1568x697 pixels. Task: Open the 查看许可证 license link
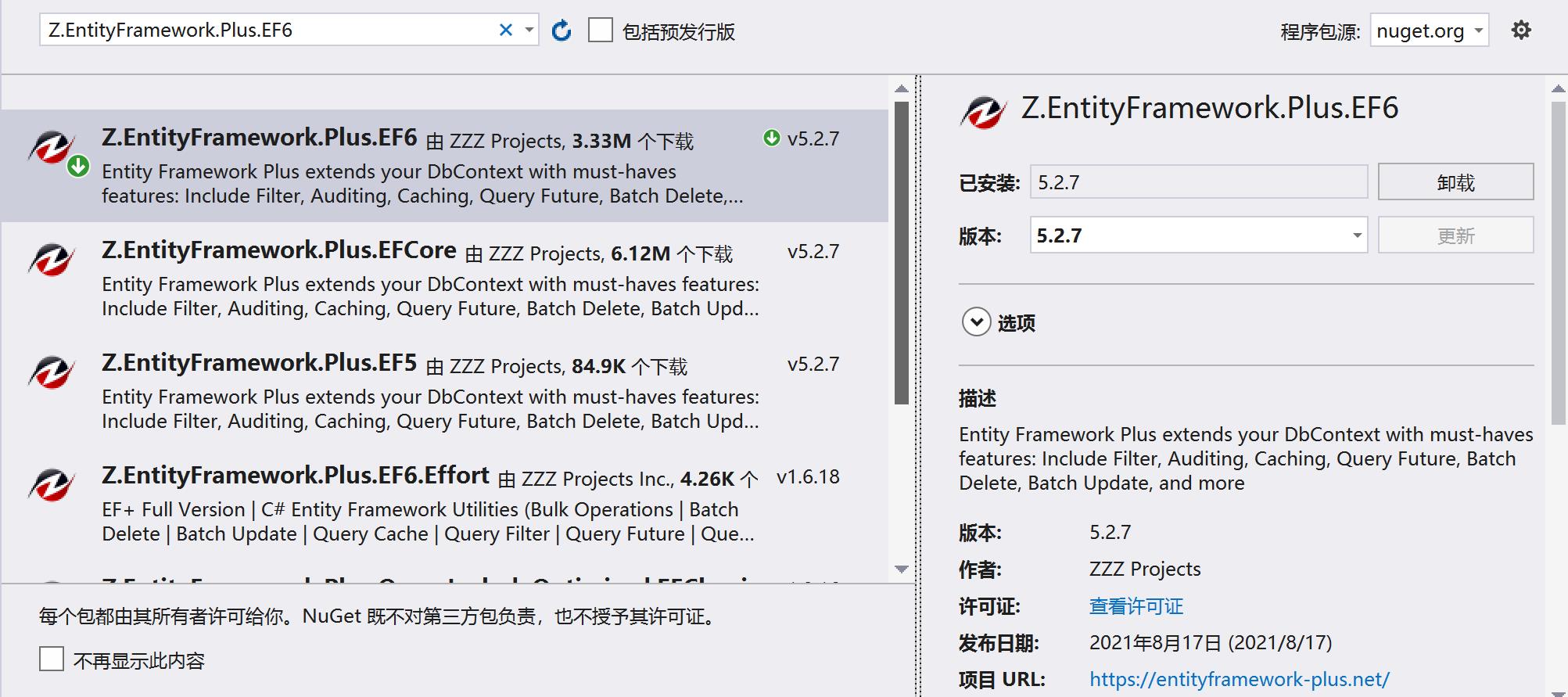(x=1136, y=606)
